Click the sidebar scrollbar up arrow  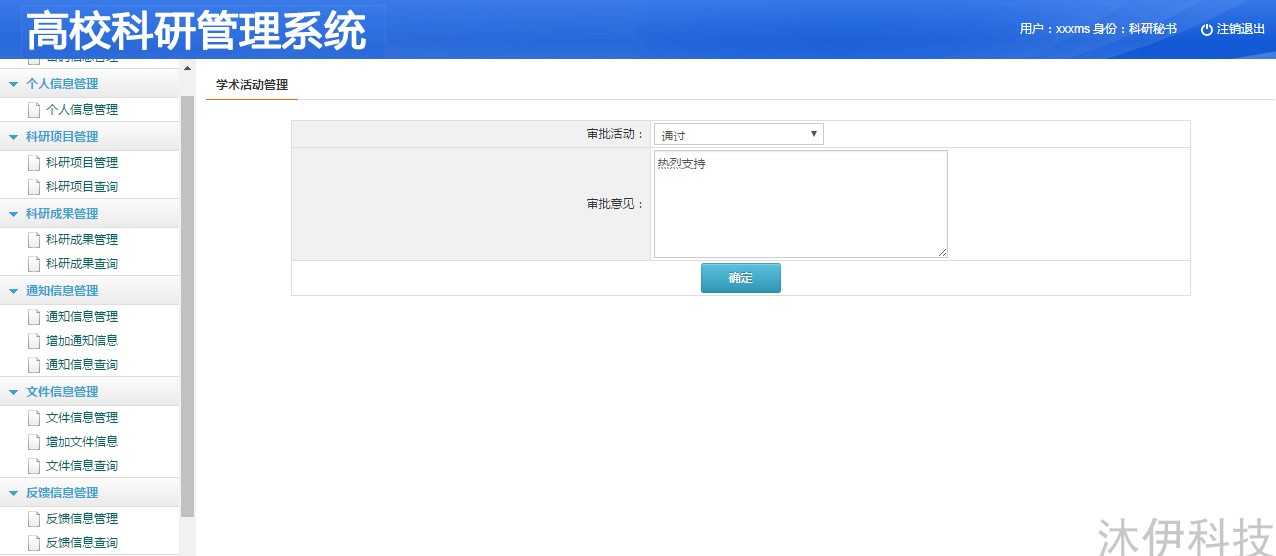pyautogui.click(x=187, y=68)
